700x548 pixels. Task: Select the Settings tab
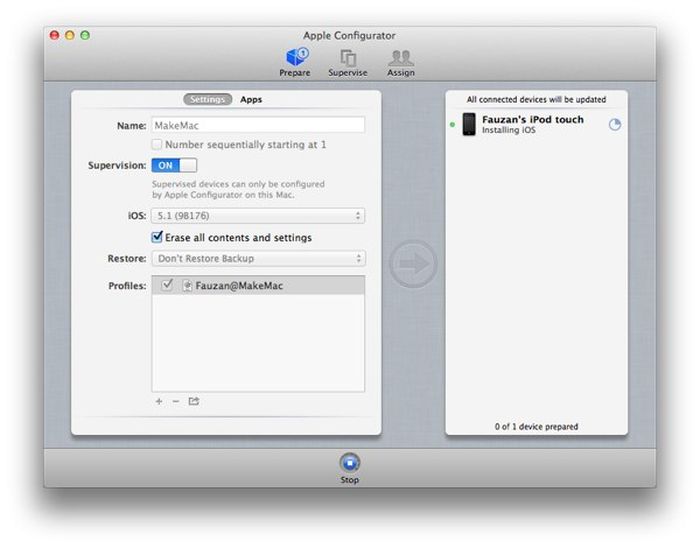click(x=207, y=100)
